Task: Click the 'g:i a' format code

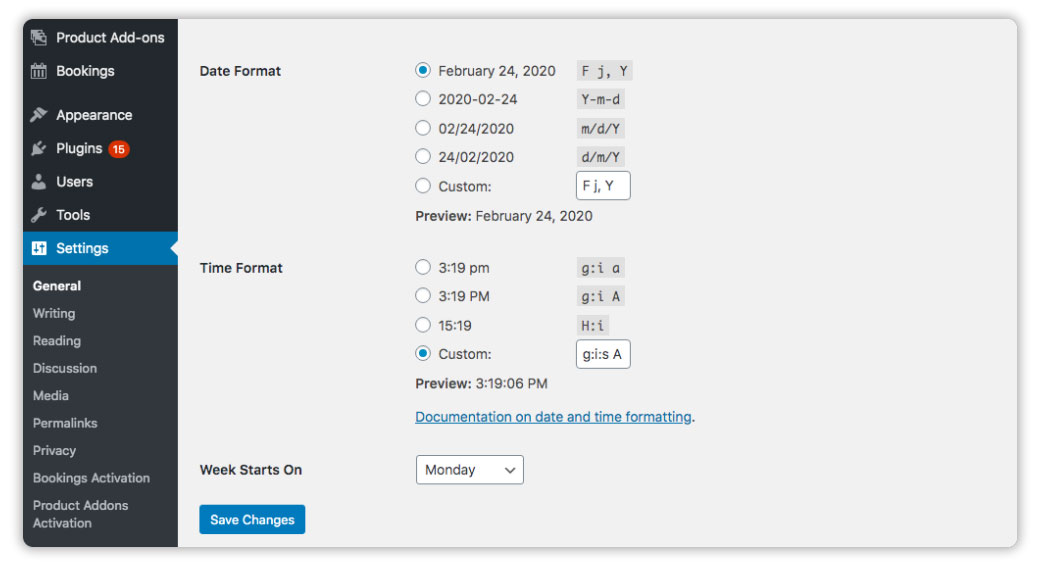Action: (x=600, y=267)
